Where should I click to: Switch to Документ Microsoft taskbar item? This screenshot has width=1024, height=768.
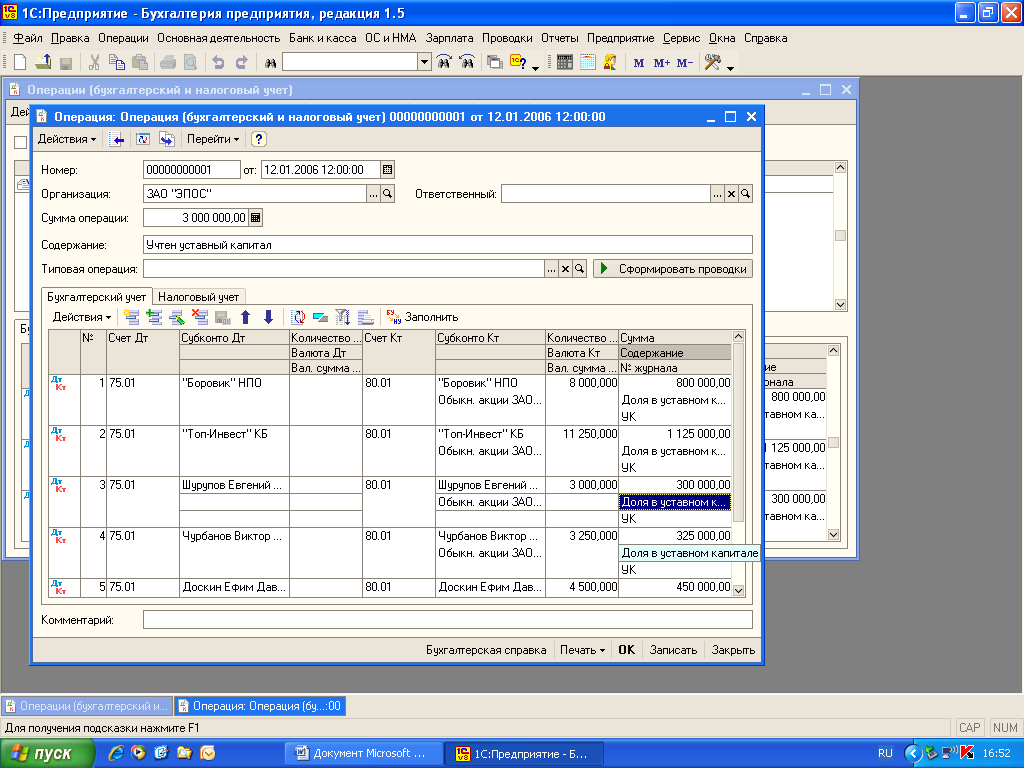pyautogui.click(x=364, y=753)
